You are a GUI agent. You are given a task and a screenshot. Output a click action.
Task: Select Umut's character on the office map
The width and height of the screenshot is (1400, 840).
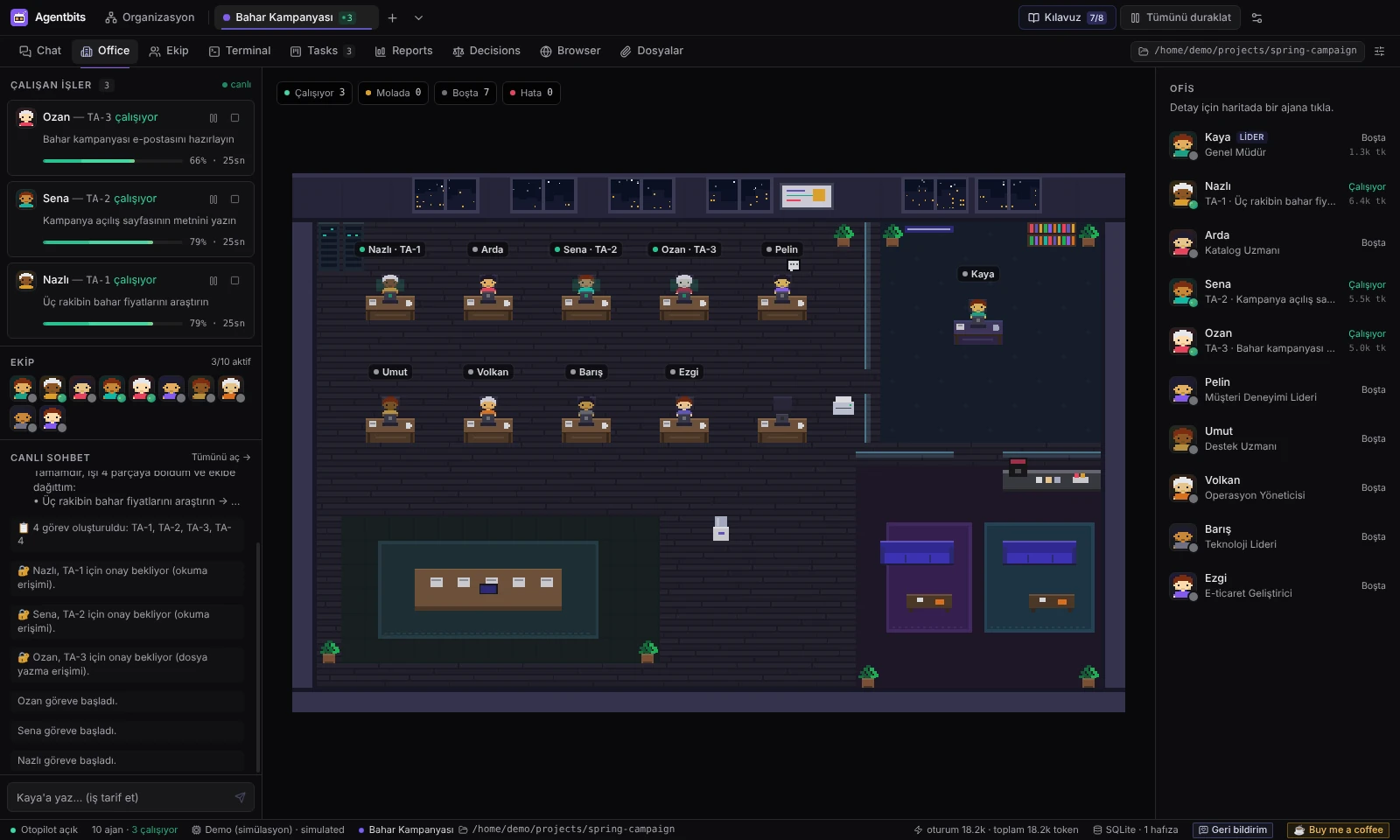(390, 406)
